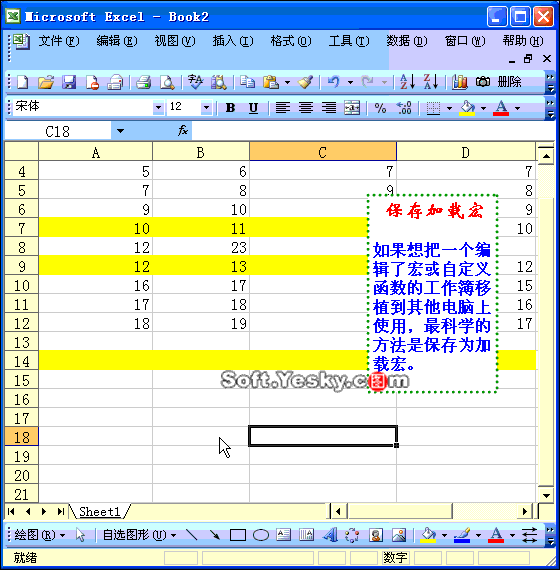Insert Clip Art from drawing toolbar
Image resolution: width=560 pixels, height=570 pixels.
click(376, 535)
